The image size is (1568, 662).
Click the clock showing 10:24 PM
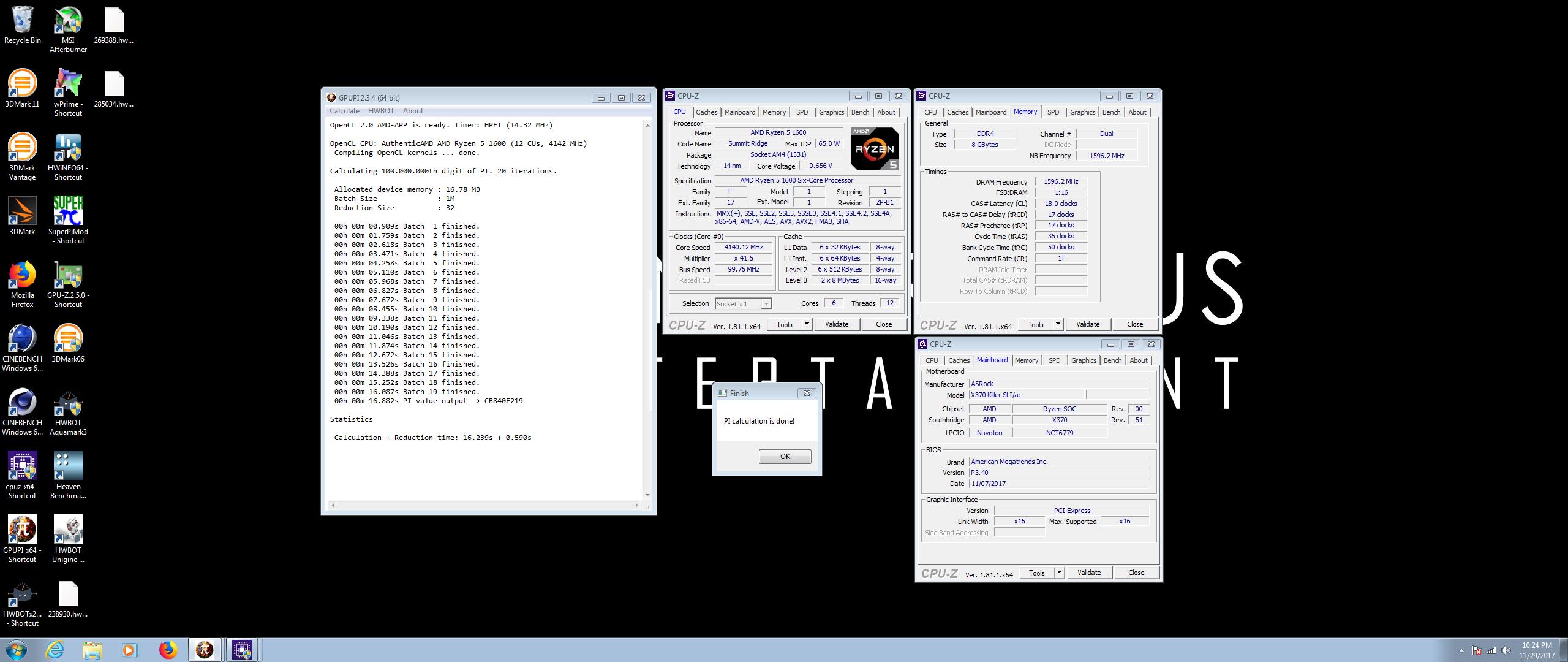click(x=1537, y=645)
